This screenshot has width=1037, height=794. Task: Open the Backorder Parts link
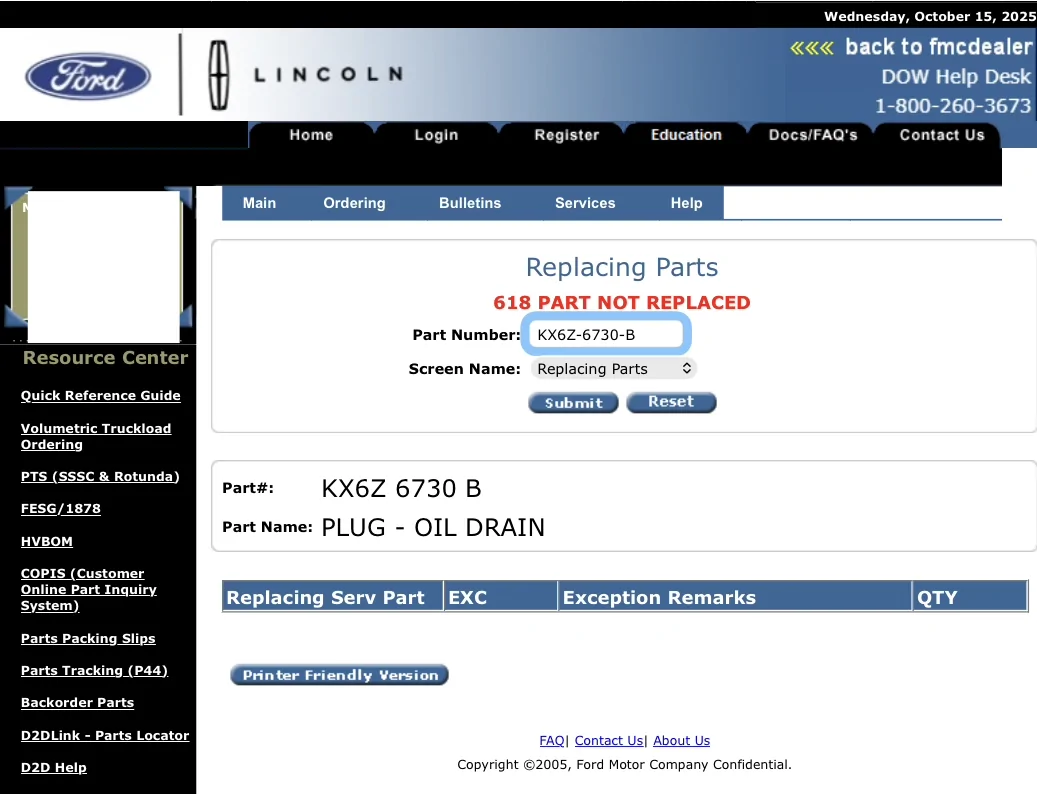[77, 703]
